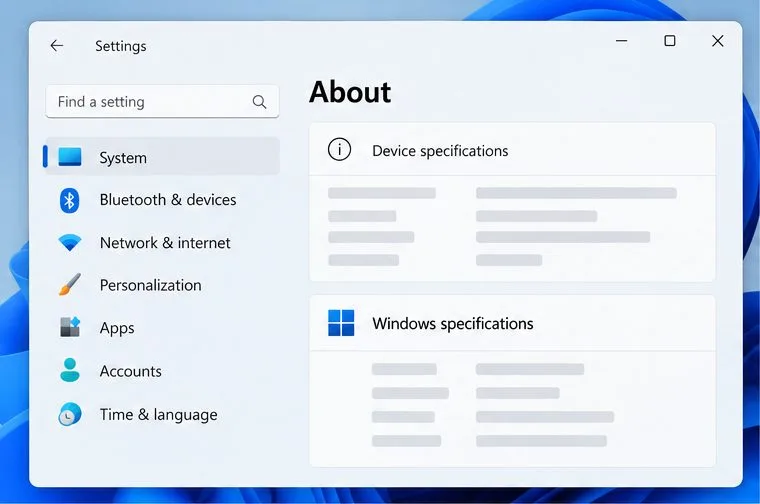This screenshot has width=760, height=504.
Task: Collapse the Device specifications section
Action: coord(512,150)
